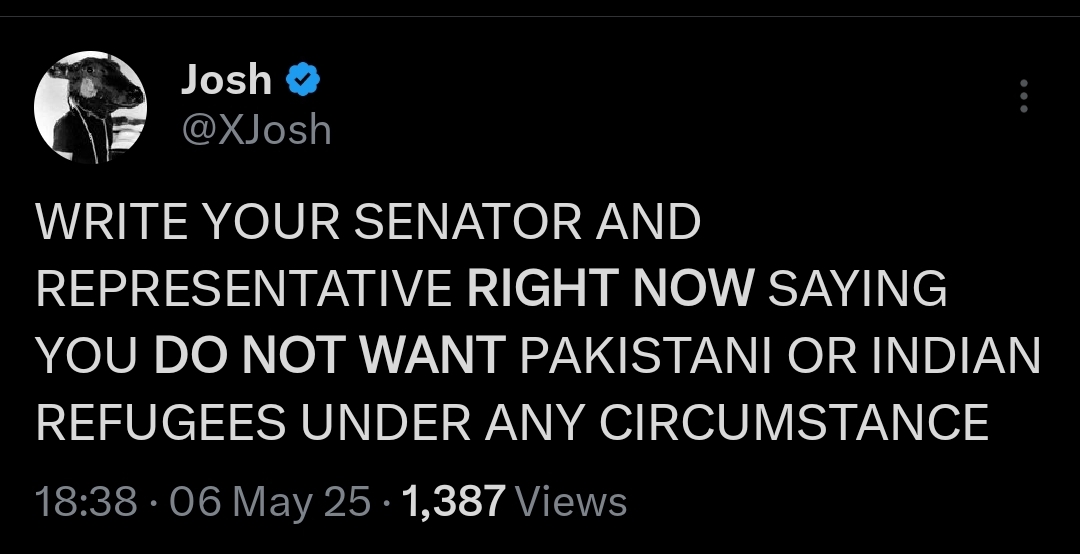This screenshot has height=554, width=1080.
Task: Click the 1,387 view count number
Action: (454, 501)
